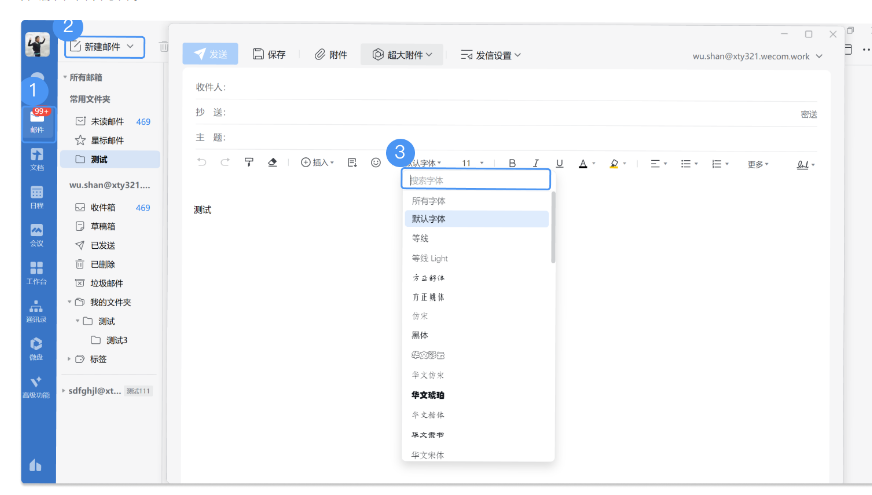Open 微盘 drive in left sidebar
Viewport: 872px width, 495px height.
37,348
